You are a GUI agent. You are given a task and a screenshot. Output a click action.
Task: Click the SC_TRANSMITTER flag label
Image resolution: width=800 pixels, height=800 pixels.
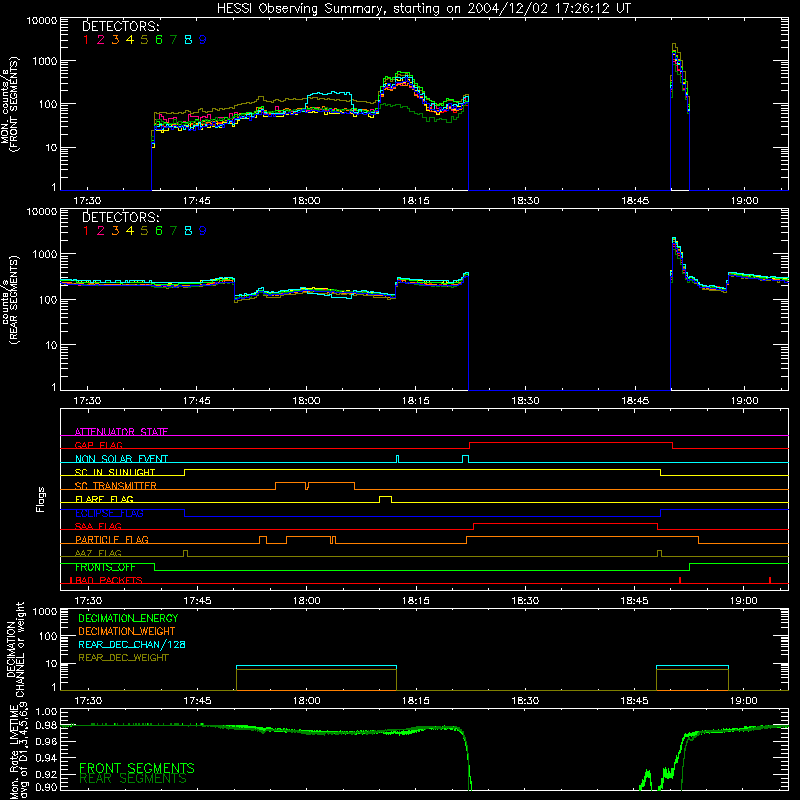(116, 486)
